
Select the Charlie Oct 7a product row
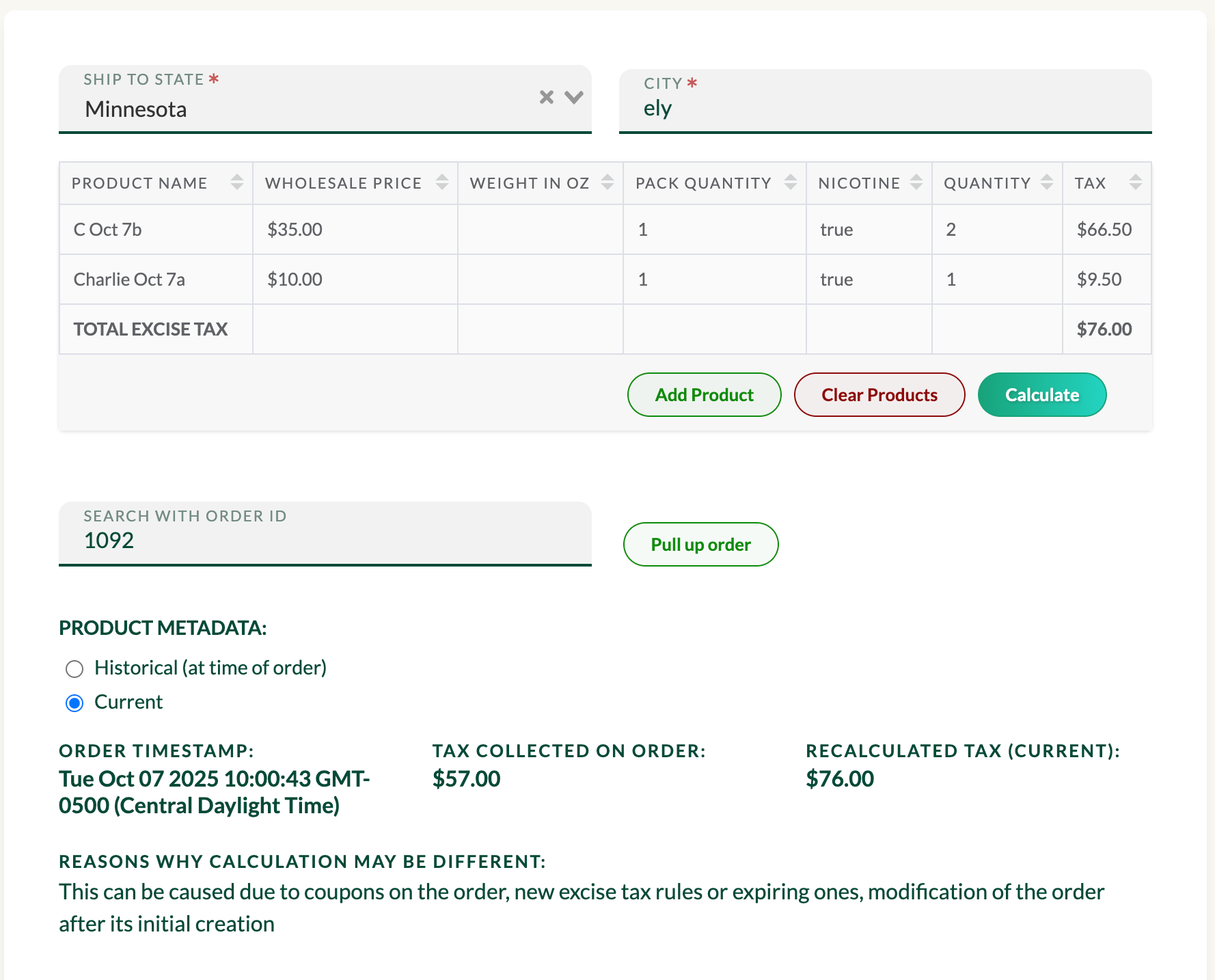point(129,280)
